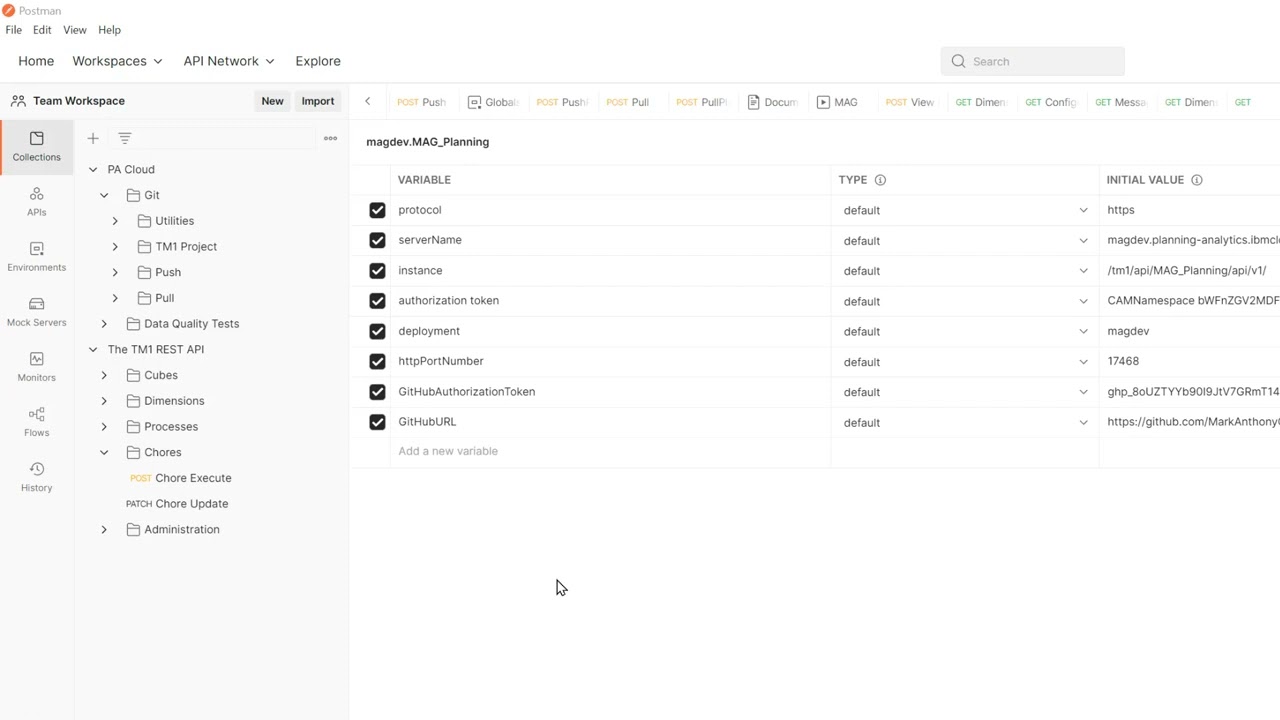This screenshot has height=720, width=1280.
Task: Open the Edit menu
Action: coord(42,30)
